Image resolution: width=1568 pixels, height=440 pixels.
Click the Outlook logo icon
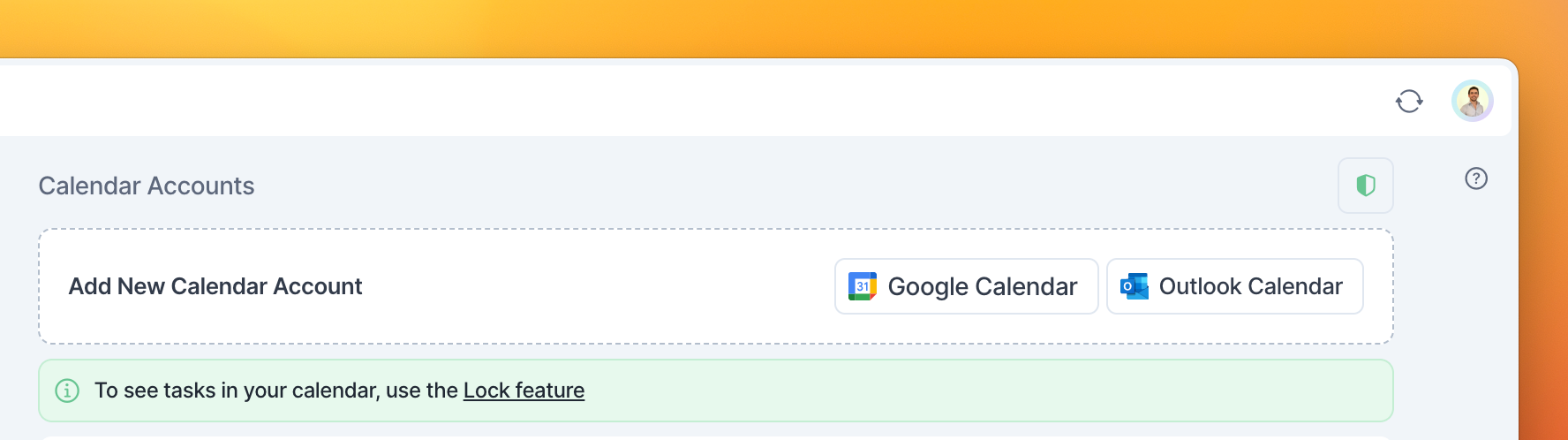pos(1134,286)
